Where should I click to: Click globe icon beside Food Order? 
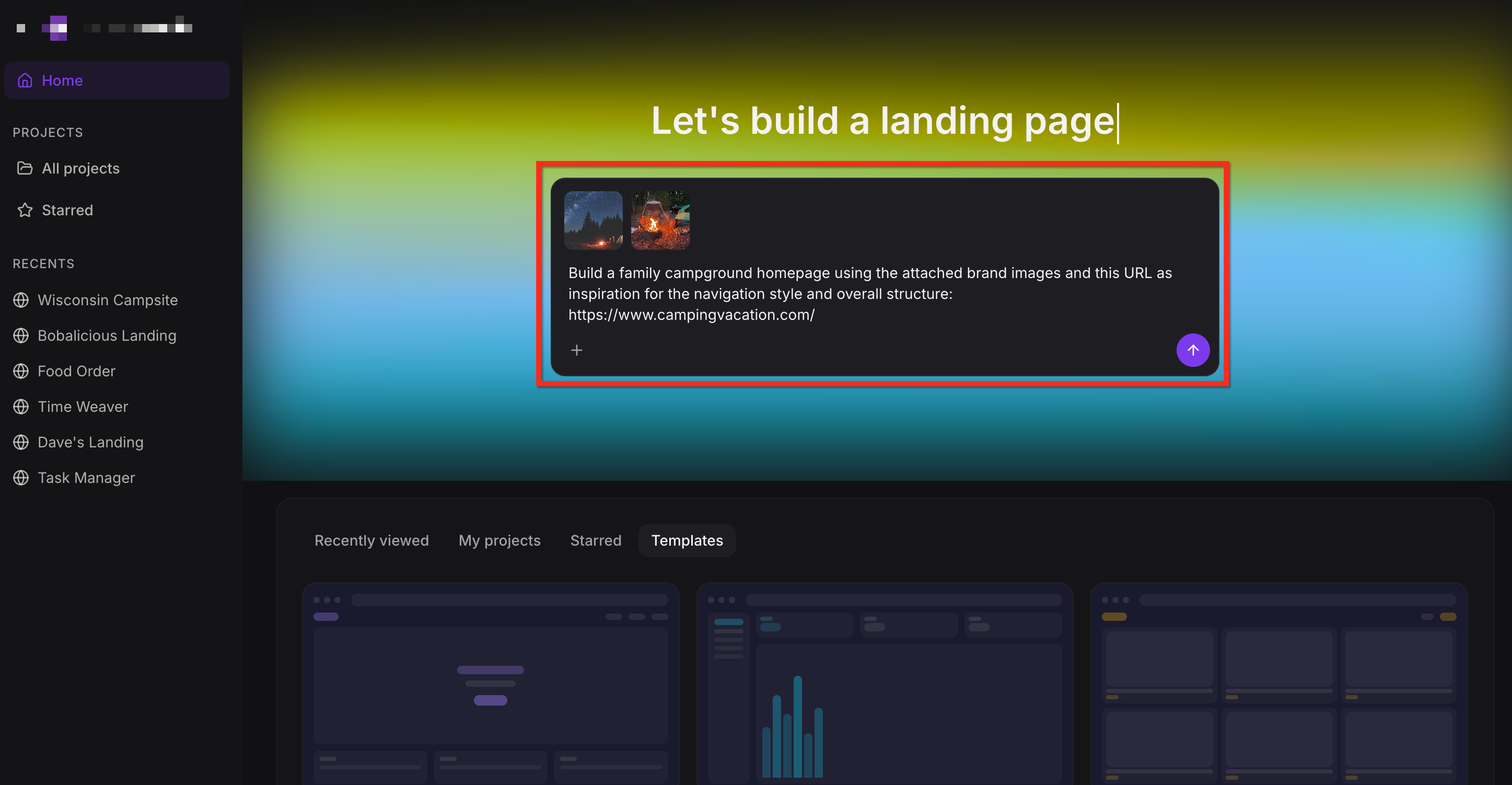click(21, 371)
